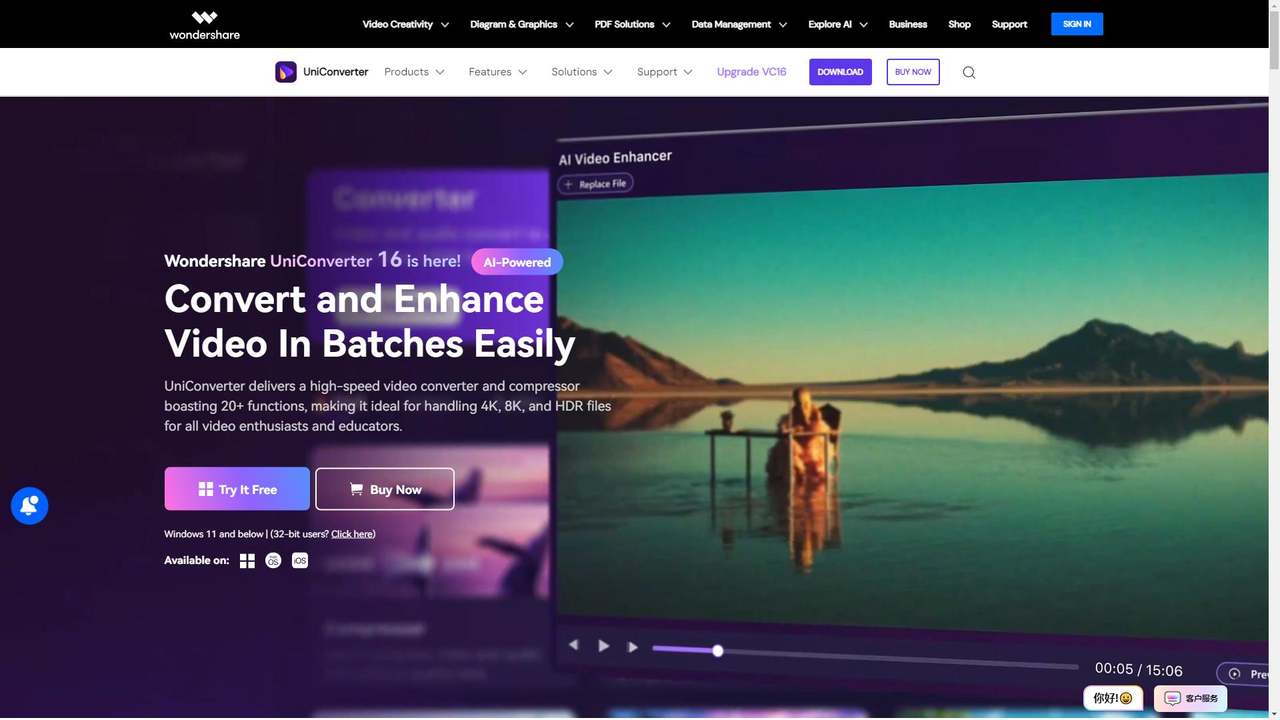Image resolution: width=1280 pixels, height=720 pixels.
Task: Click the 00:05 / 15:06 timestamp
Action: click(1138, 670)
